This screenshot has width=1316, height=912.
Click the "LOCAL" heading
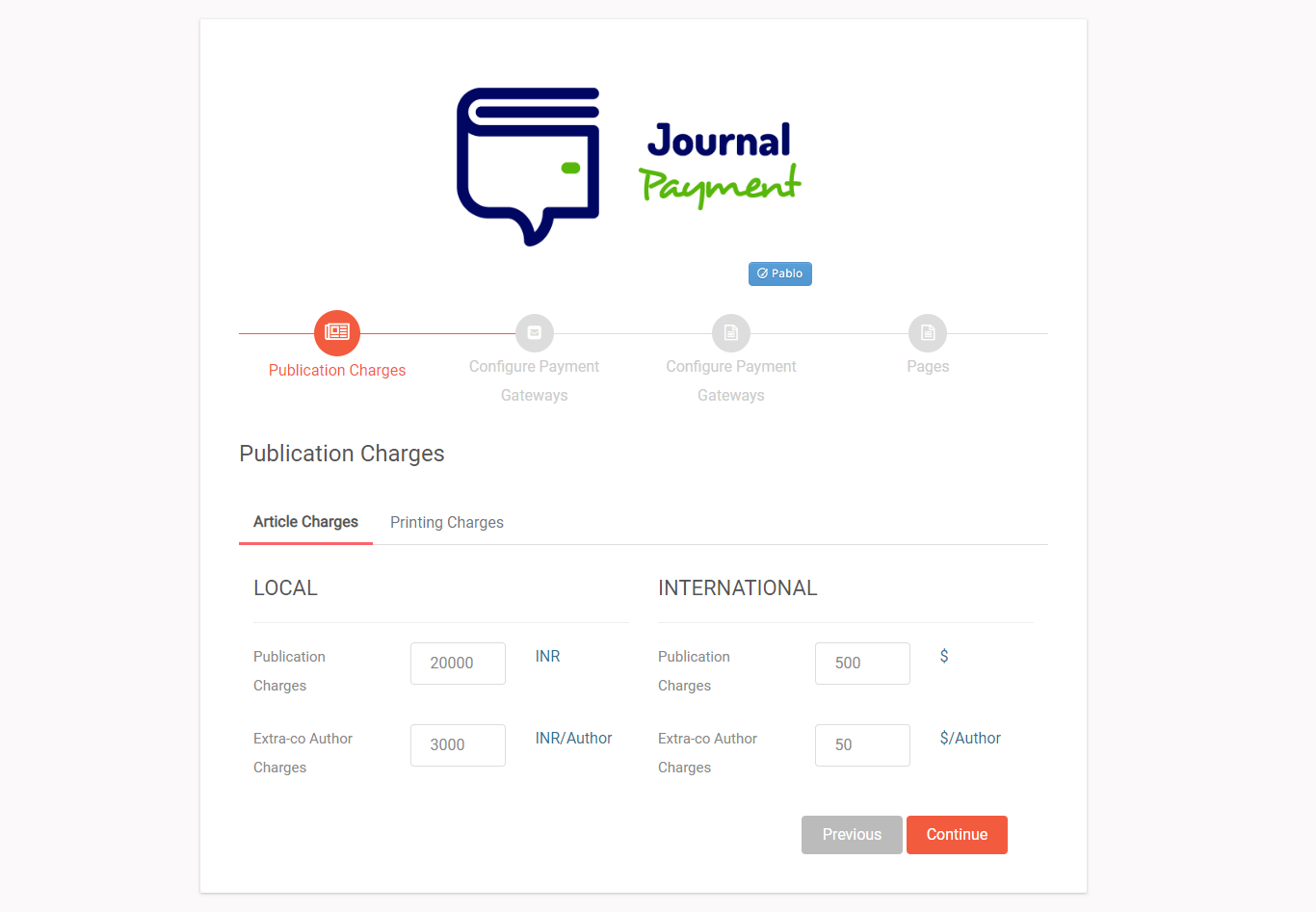tap(285, 588)
